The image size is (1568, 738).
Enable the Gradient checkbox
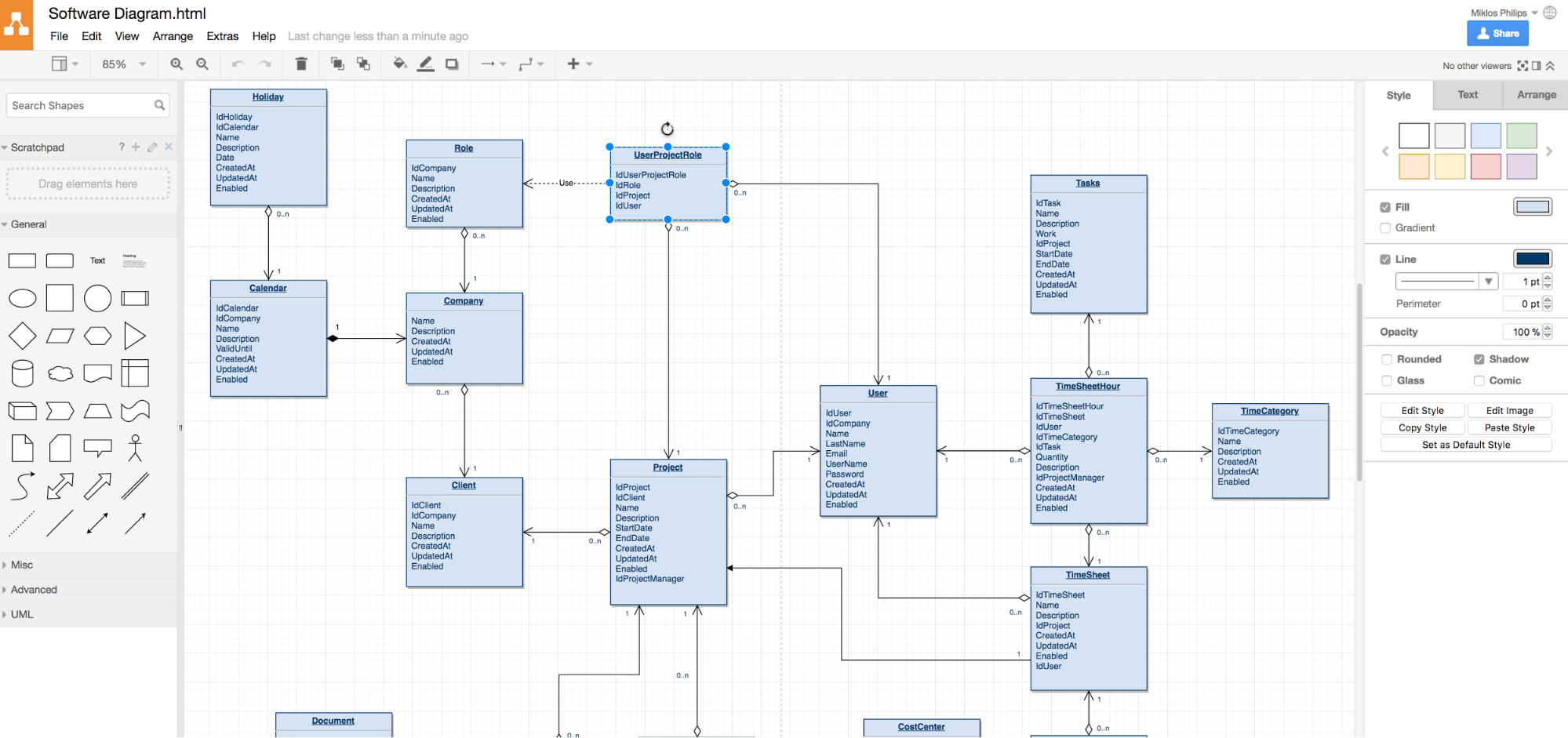point(1385,228)
